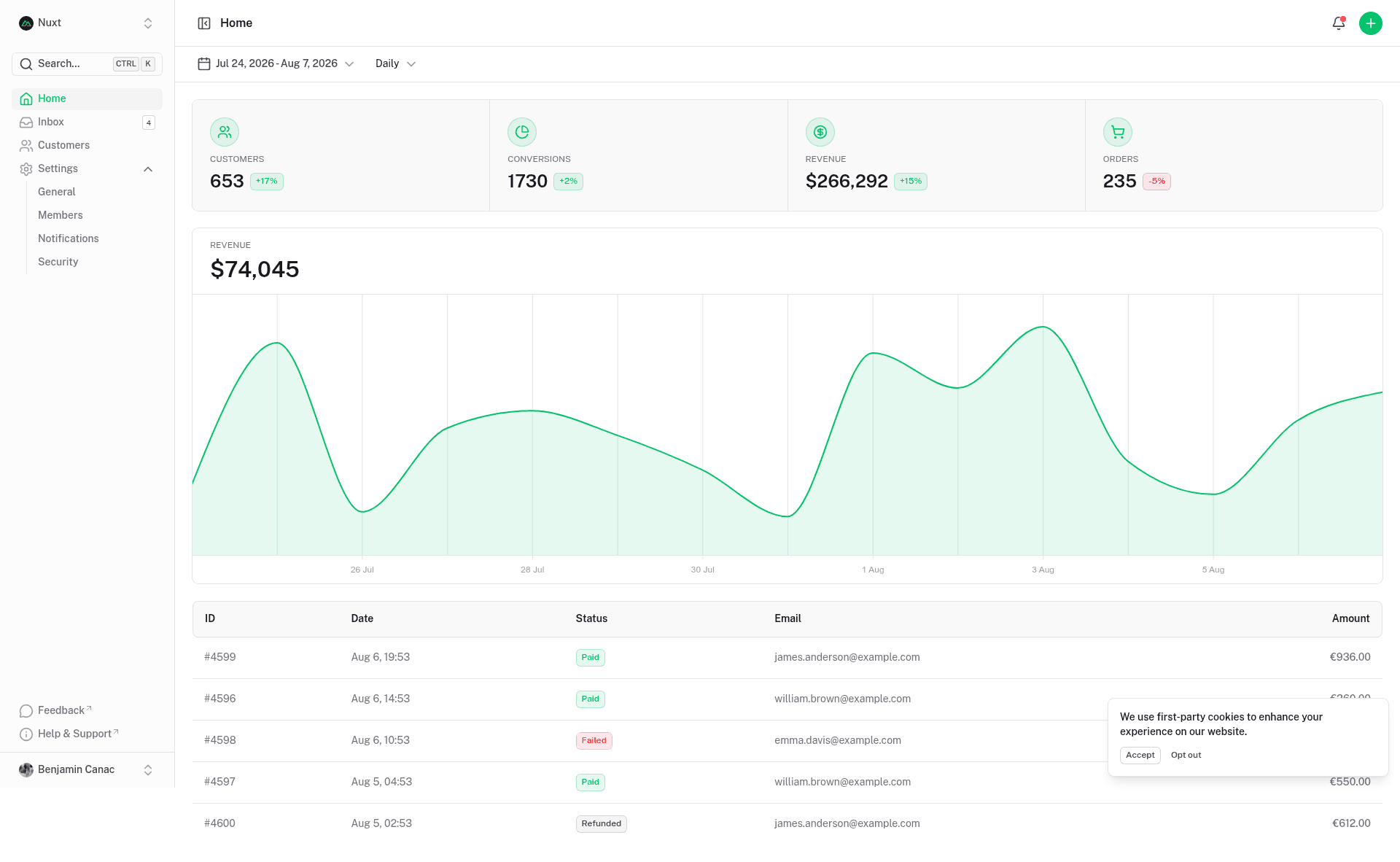Collapse the Settings submenu chevron
This screenshot has width=1400, height=862.
[148, 169]
